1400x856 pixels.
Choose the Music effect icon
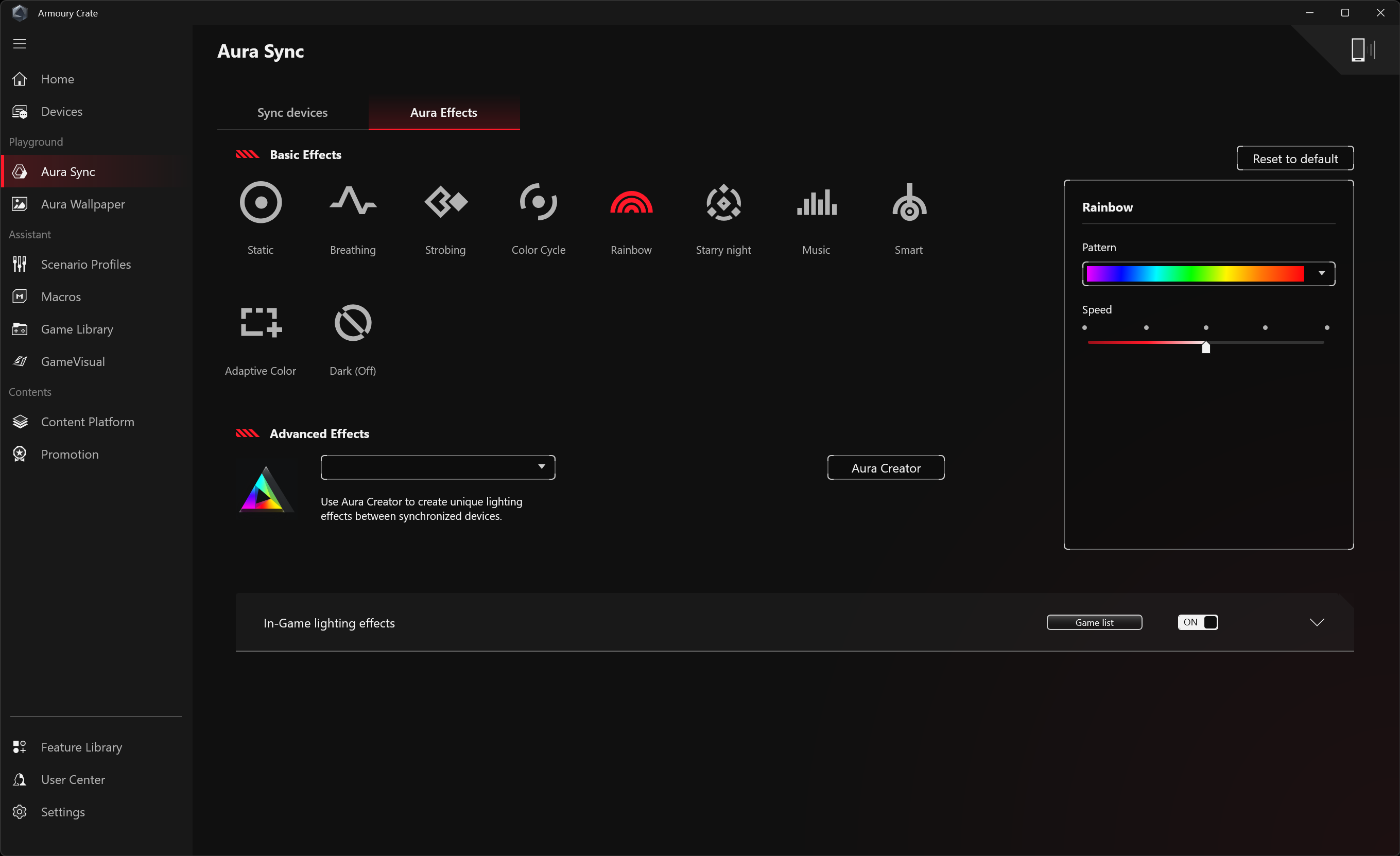tap(816, 202)
